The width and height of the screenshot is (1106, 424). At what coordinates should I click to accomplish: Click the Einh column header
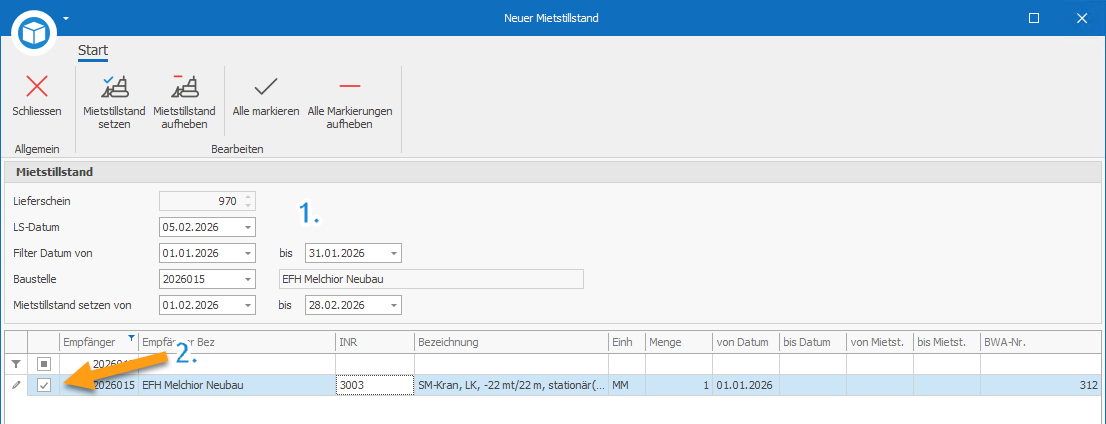[x=627, y=342]
